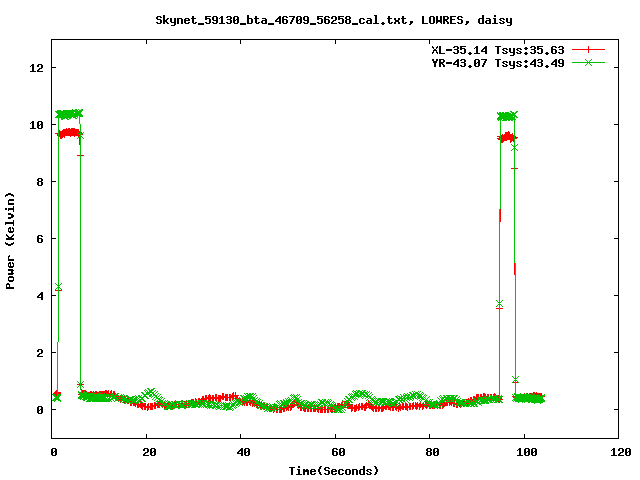Click the y-axis tick label "4"

(x=40, y=296)
